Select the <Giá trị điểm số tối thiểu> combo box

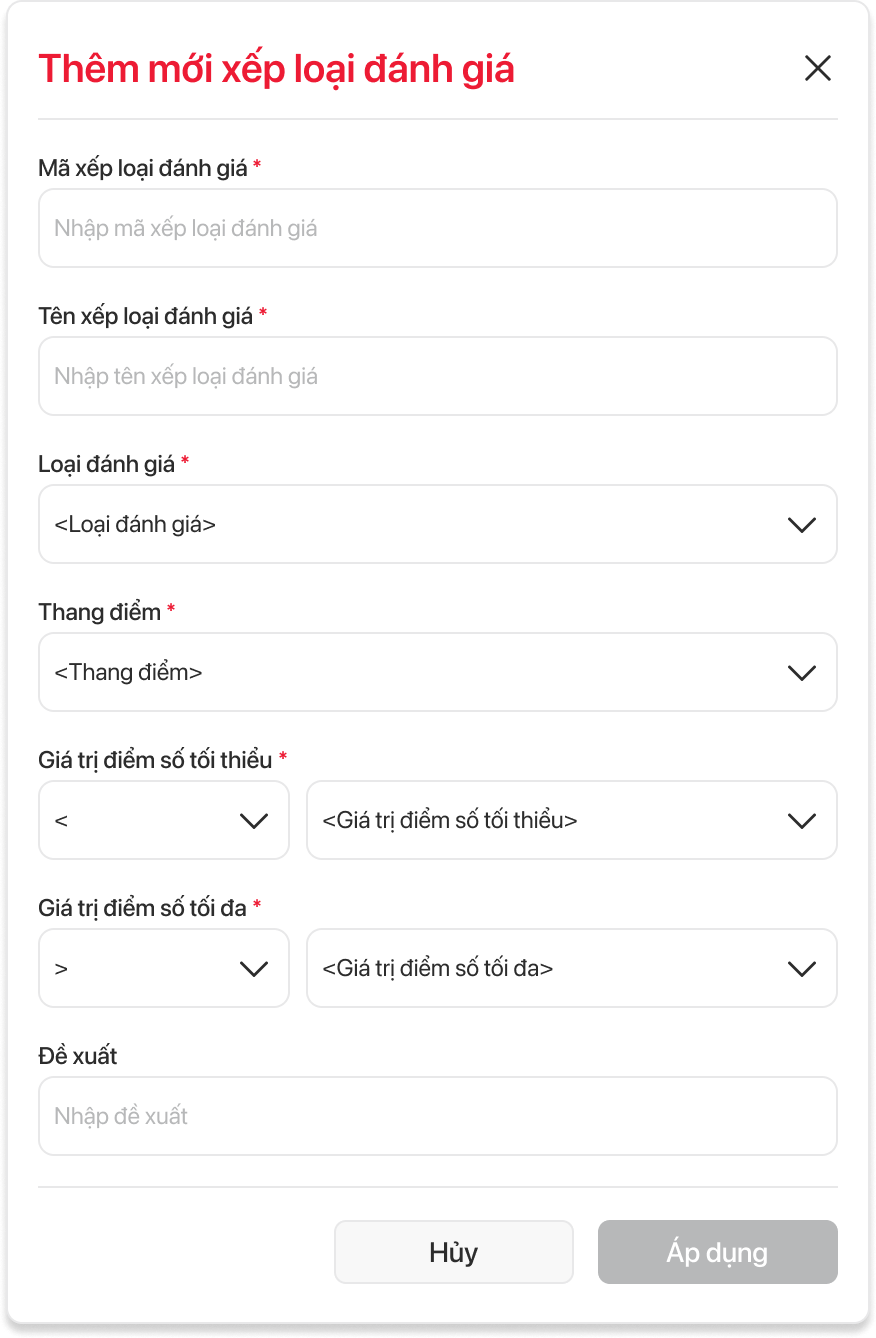(x=540, y=820)
